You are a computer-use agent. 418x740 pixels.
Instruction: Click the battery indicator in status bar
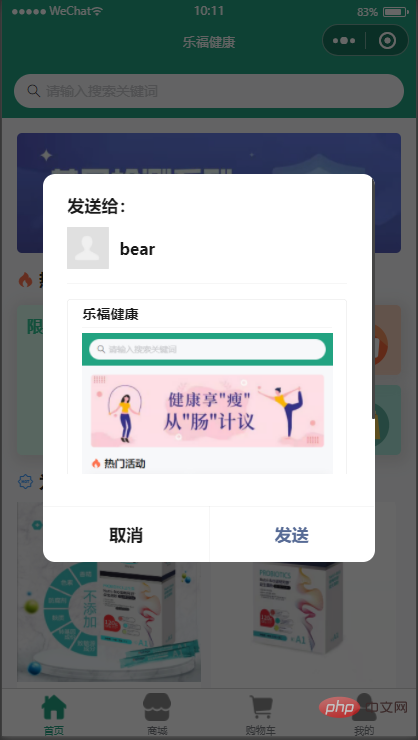pos(395,11)
